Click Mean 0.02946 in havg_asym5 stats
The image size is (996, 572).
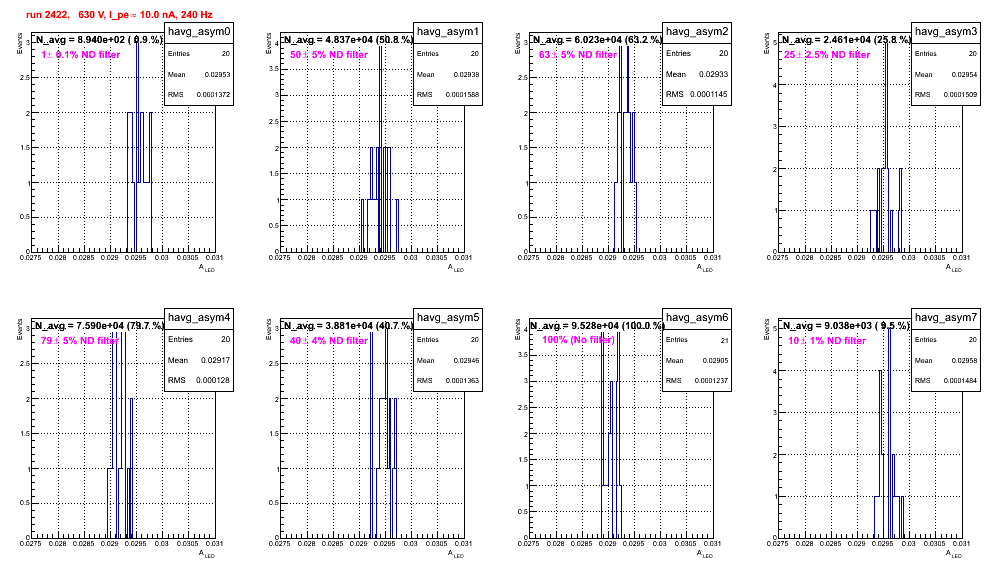click(448, 360)
